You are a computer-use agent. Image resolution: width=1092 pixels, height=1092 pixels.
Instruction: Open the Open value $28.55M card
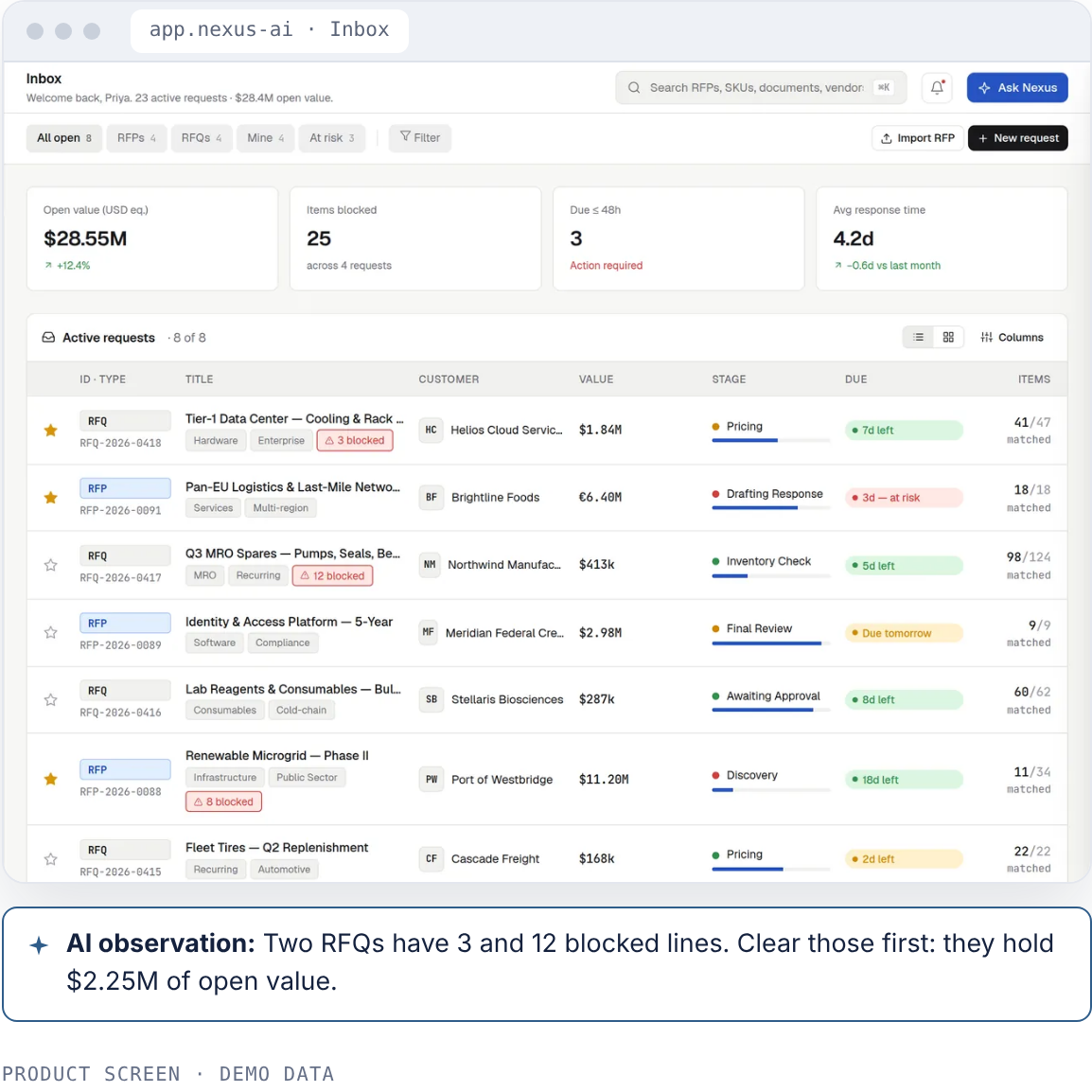[151, 238]
